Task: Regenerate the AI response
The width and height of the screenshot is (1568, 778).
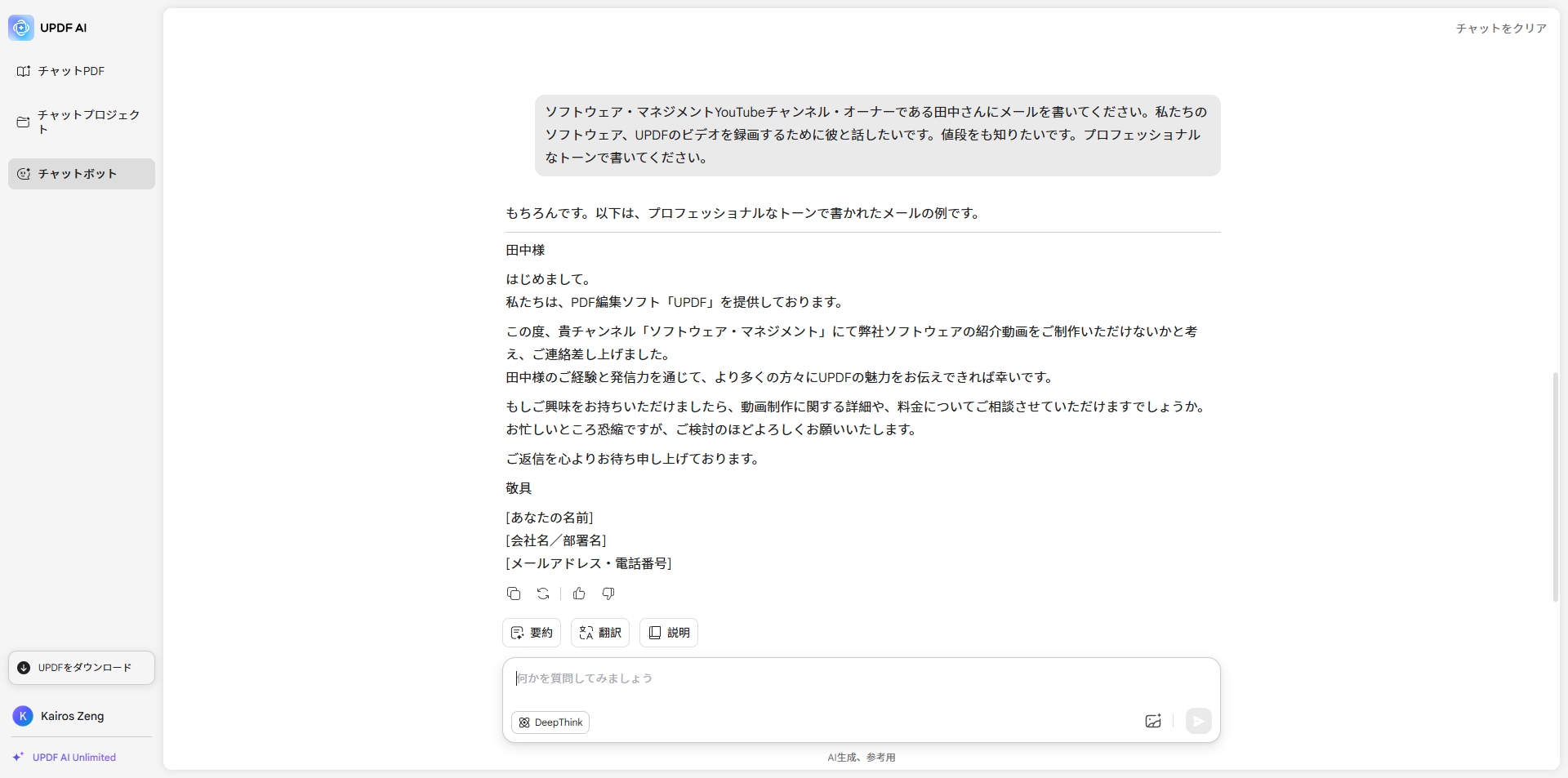Action: point(543,594)
